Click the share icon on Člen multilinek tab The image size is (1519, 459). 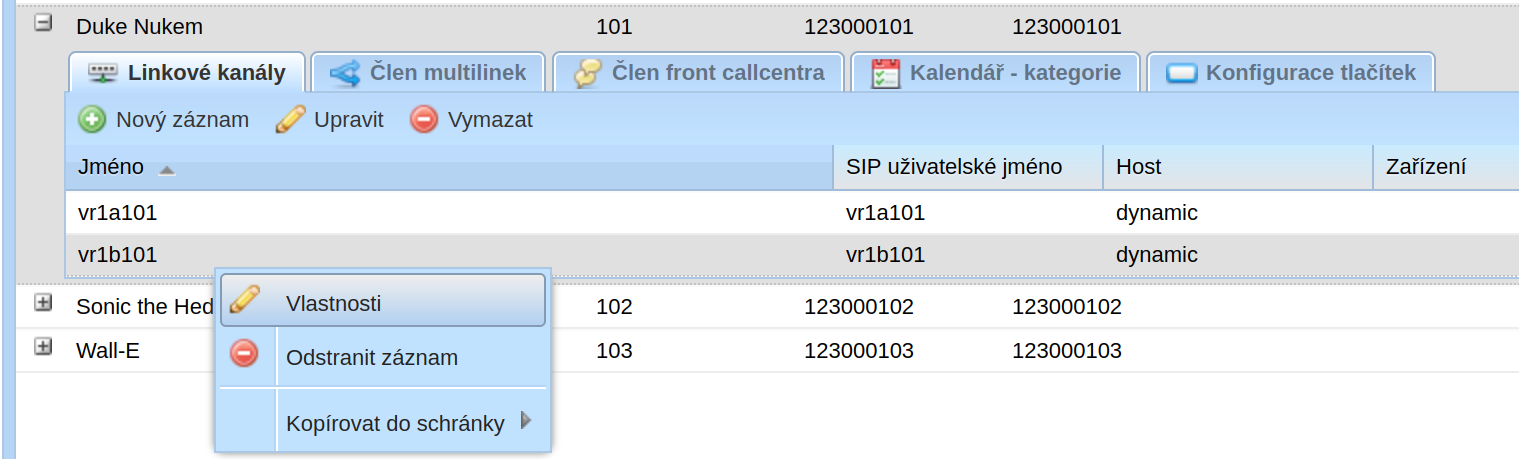345,73
